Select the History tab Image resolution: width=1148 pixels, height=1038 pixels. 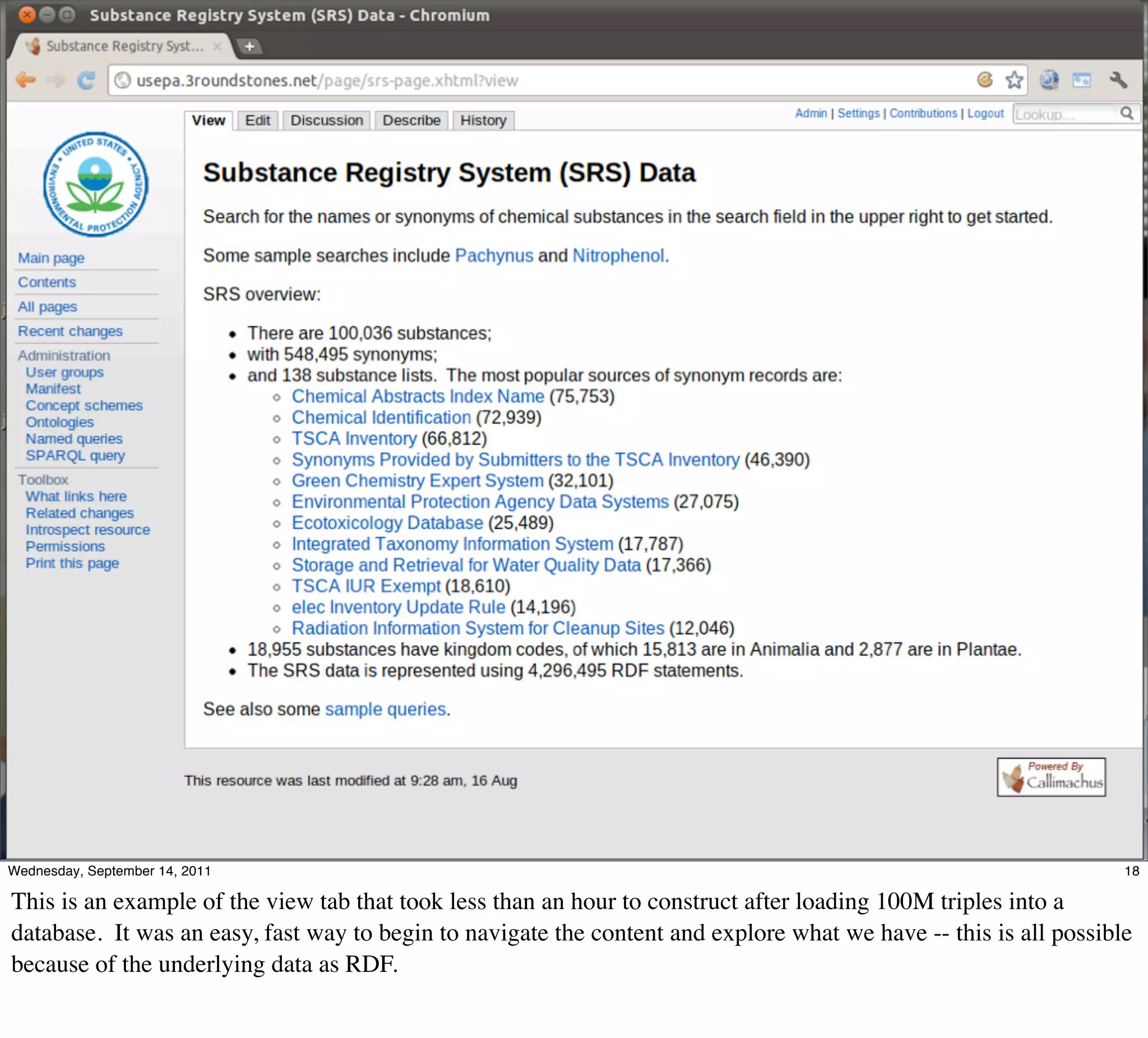point(483,121)
